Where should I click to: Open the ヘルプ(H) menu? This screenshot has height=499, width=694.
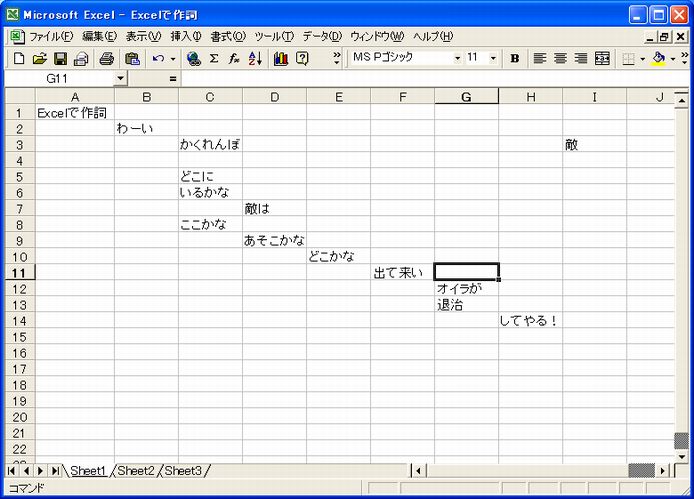pyautogui.click(x=433, y=36)
